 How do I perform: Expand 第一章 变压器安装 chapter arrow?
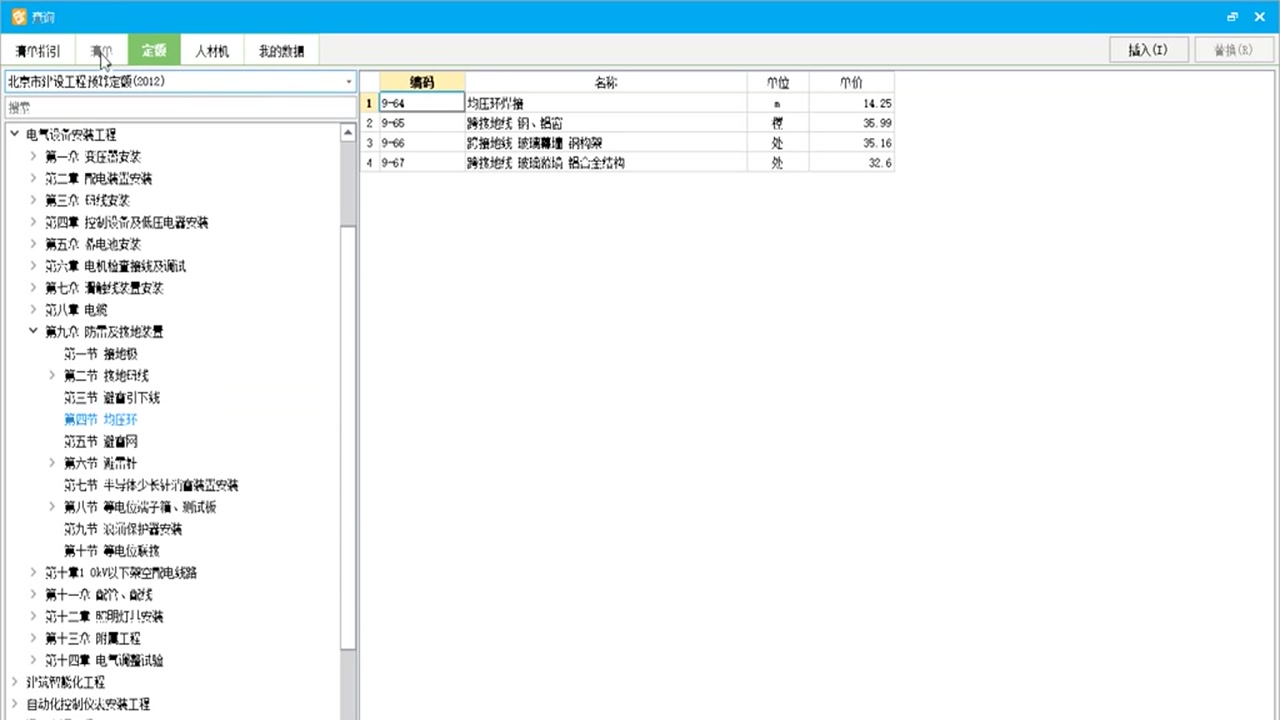point(33,156)
